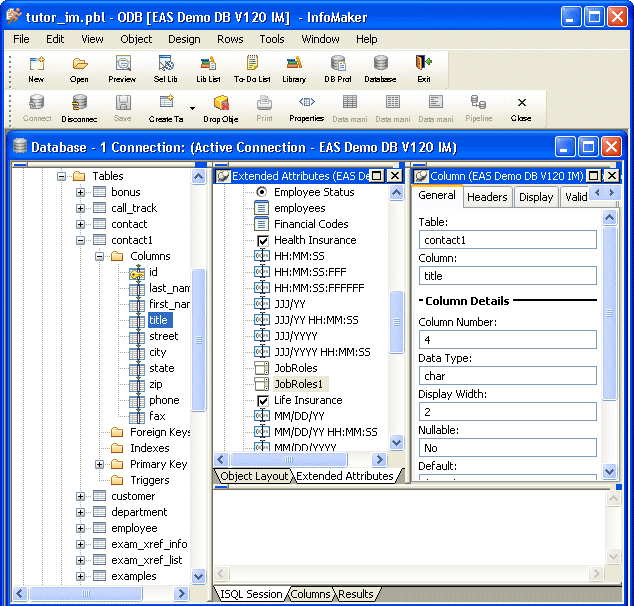Click the Open toolbar icon

pos(79,69)
